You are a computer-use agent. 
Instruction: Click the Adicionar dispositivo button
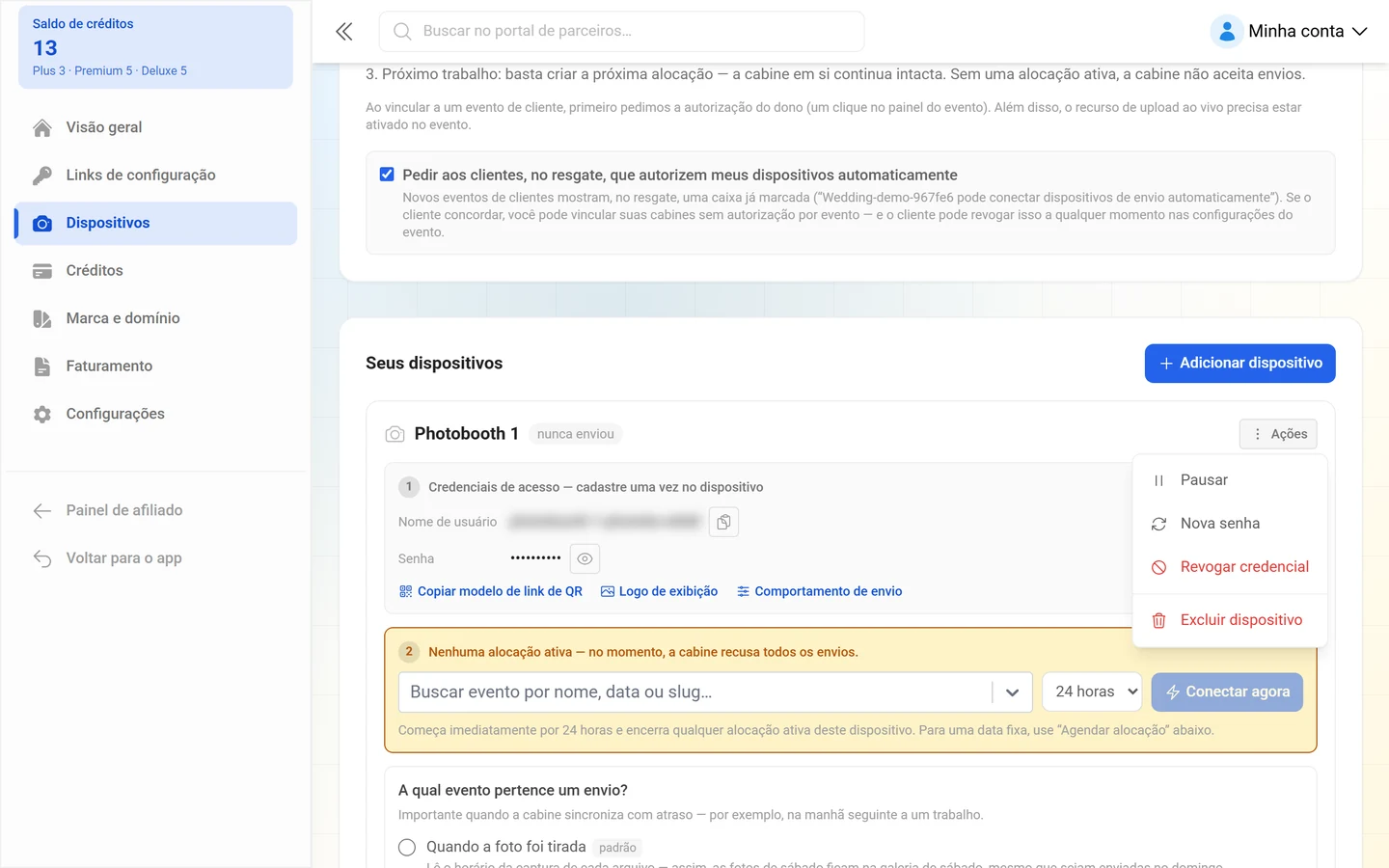pyautogui.click(x=1239, y=364)
